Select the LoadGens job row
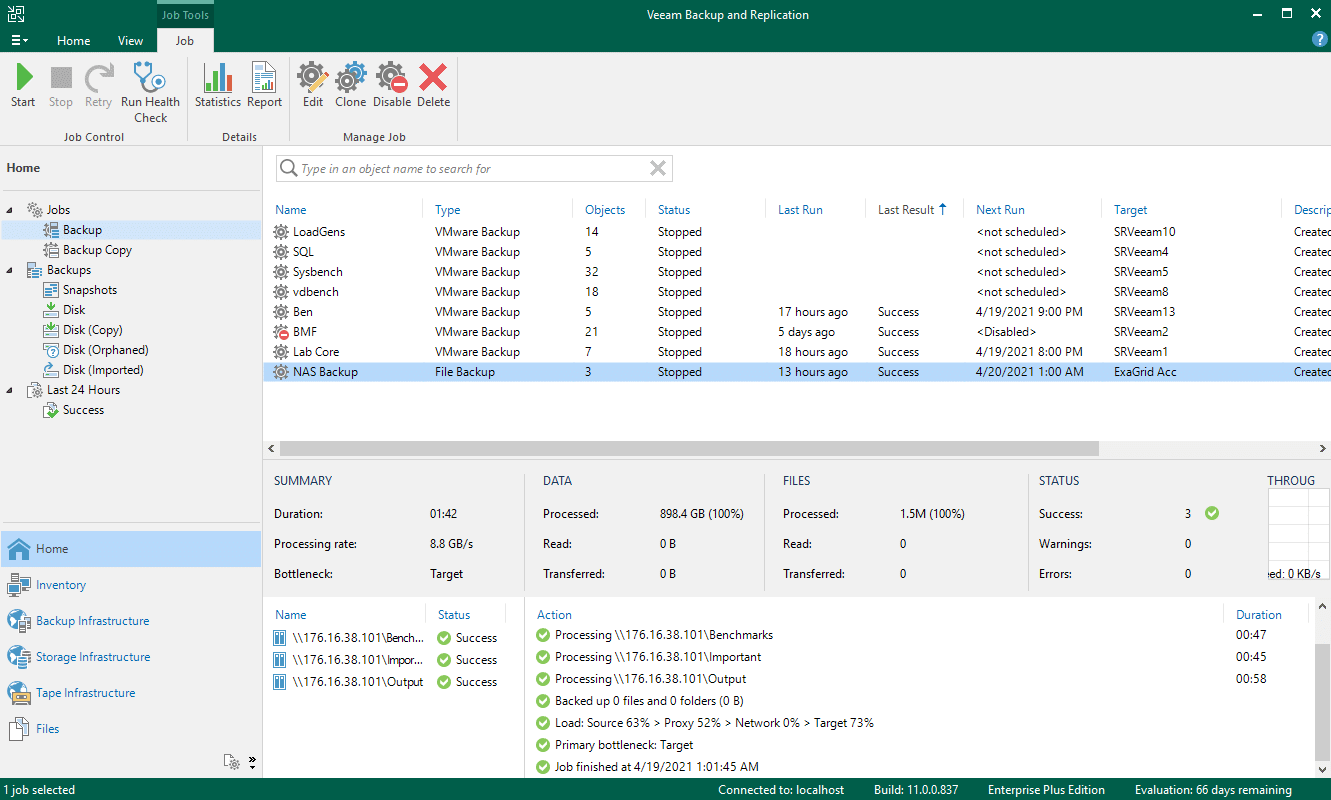This screenshot has width=1331, height=800. click(796, 232)
